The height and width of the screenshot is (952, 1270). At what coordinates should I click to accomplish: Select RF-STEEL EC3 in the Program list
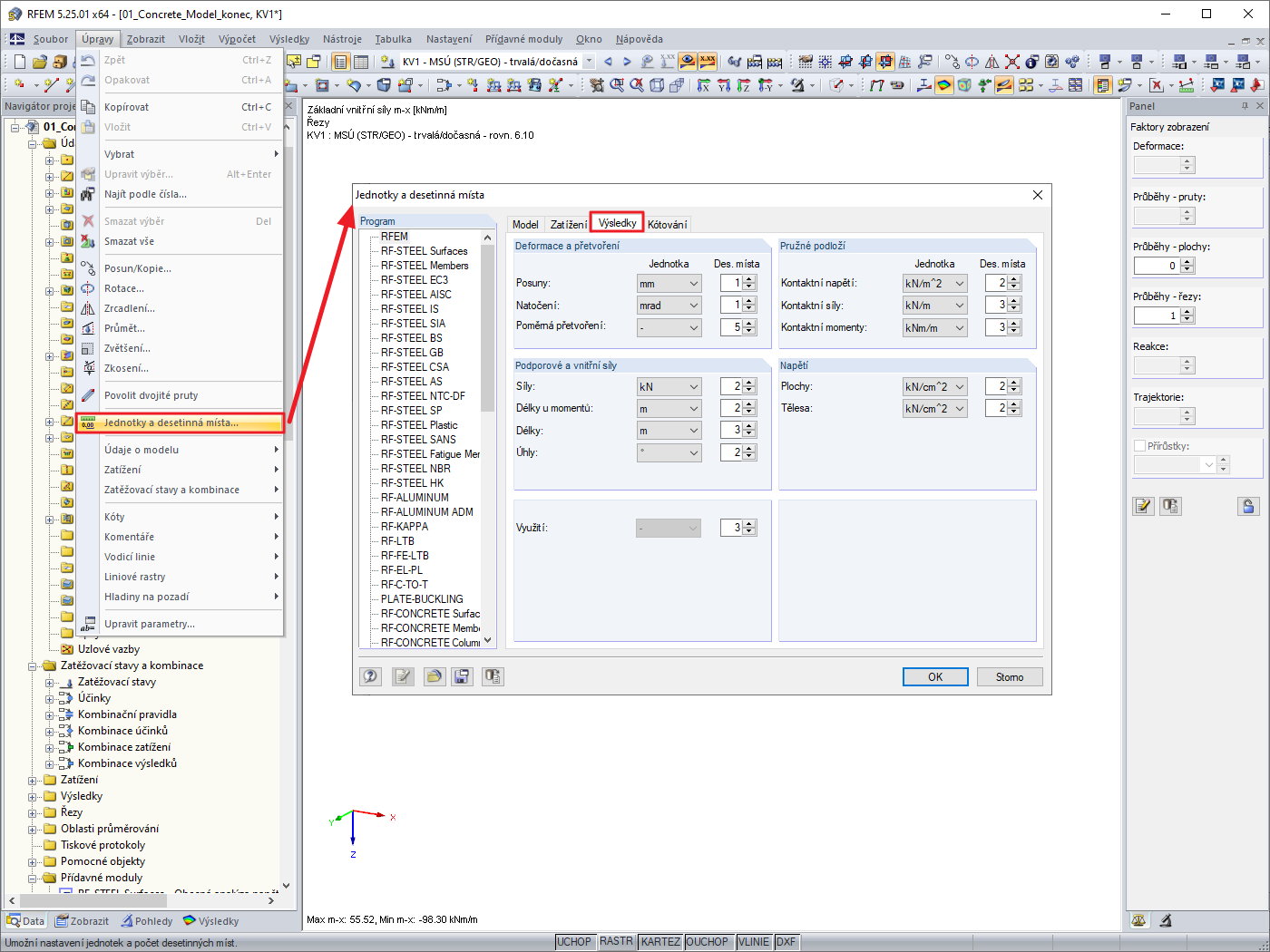[415, 280]
